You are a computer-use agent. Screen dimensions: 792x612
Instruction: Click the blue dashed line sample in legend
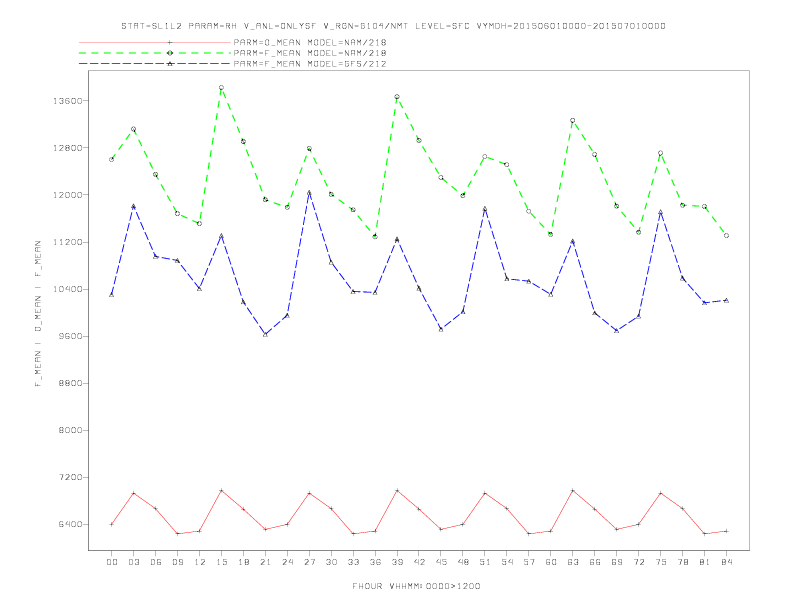(155, 64)
